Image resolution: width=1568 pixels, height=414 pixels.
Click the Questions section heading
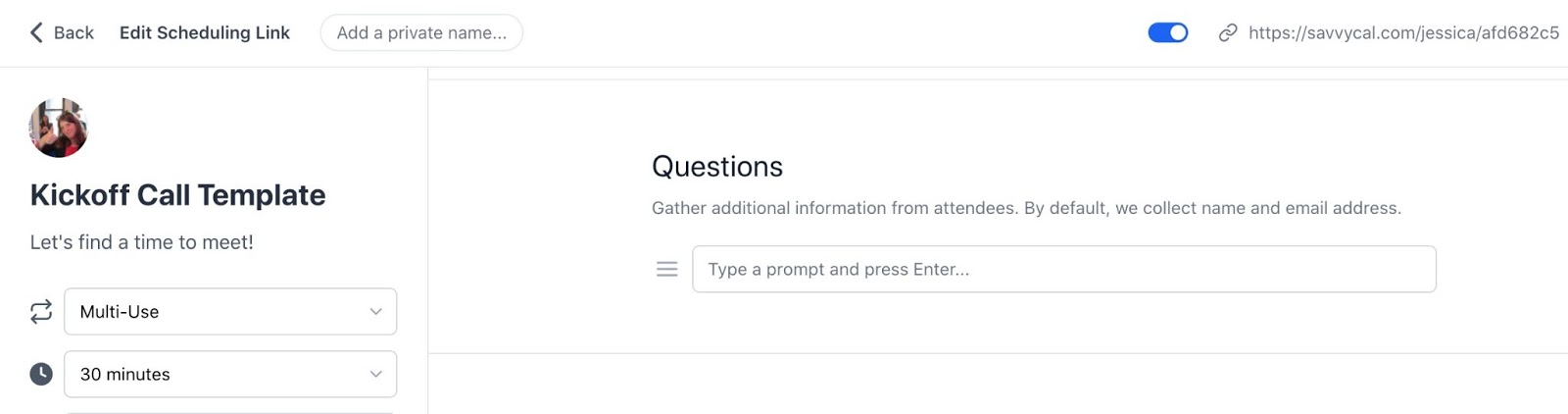[x=716, y=167]
